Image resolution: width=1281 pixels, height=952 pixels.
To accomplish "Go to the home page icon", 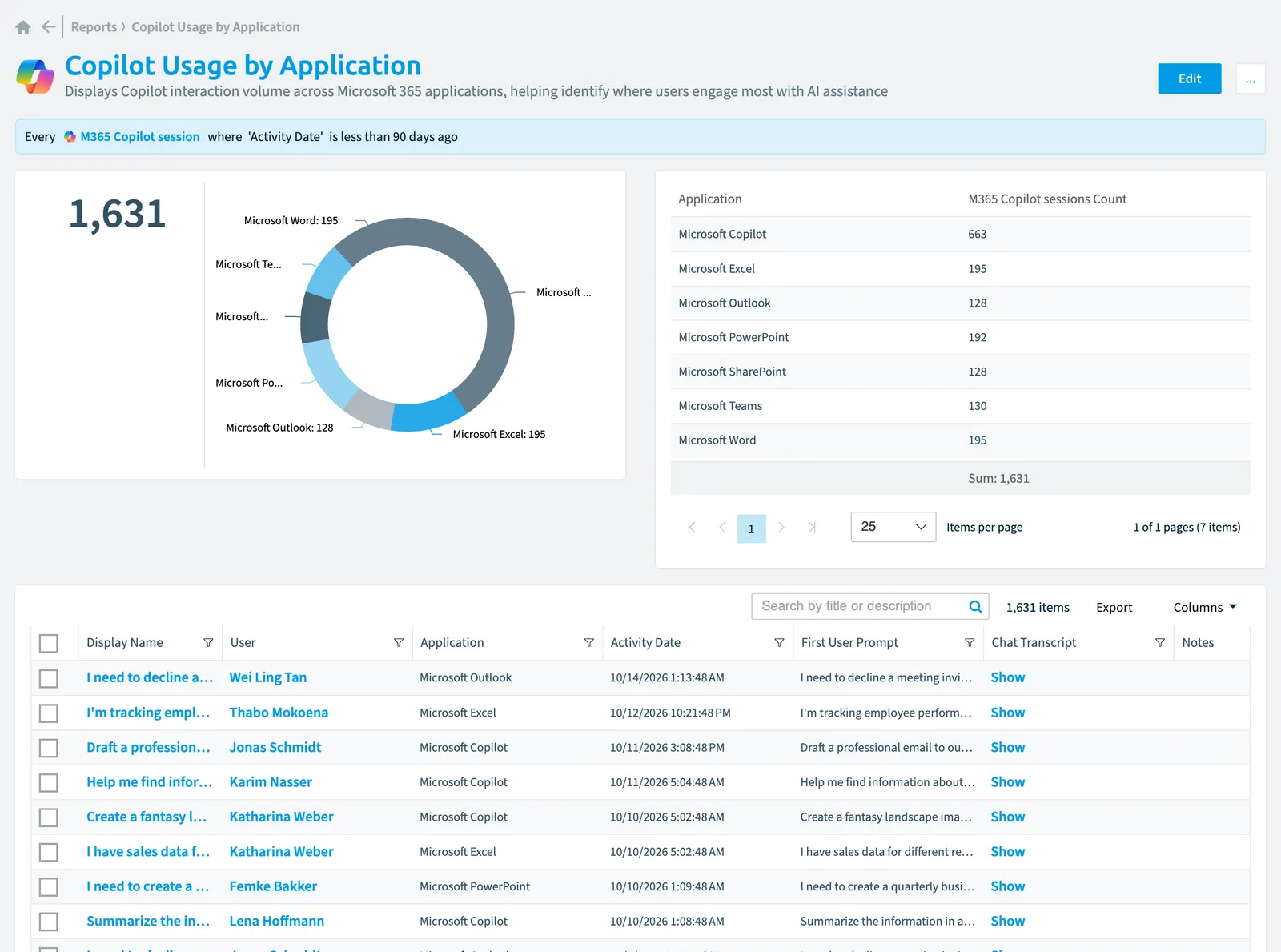I will [x=23, y=27].
